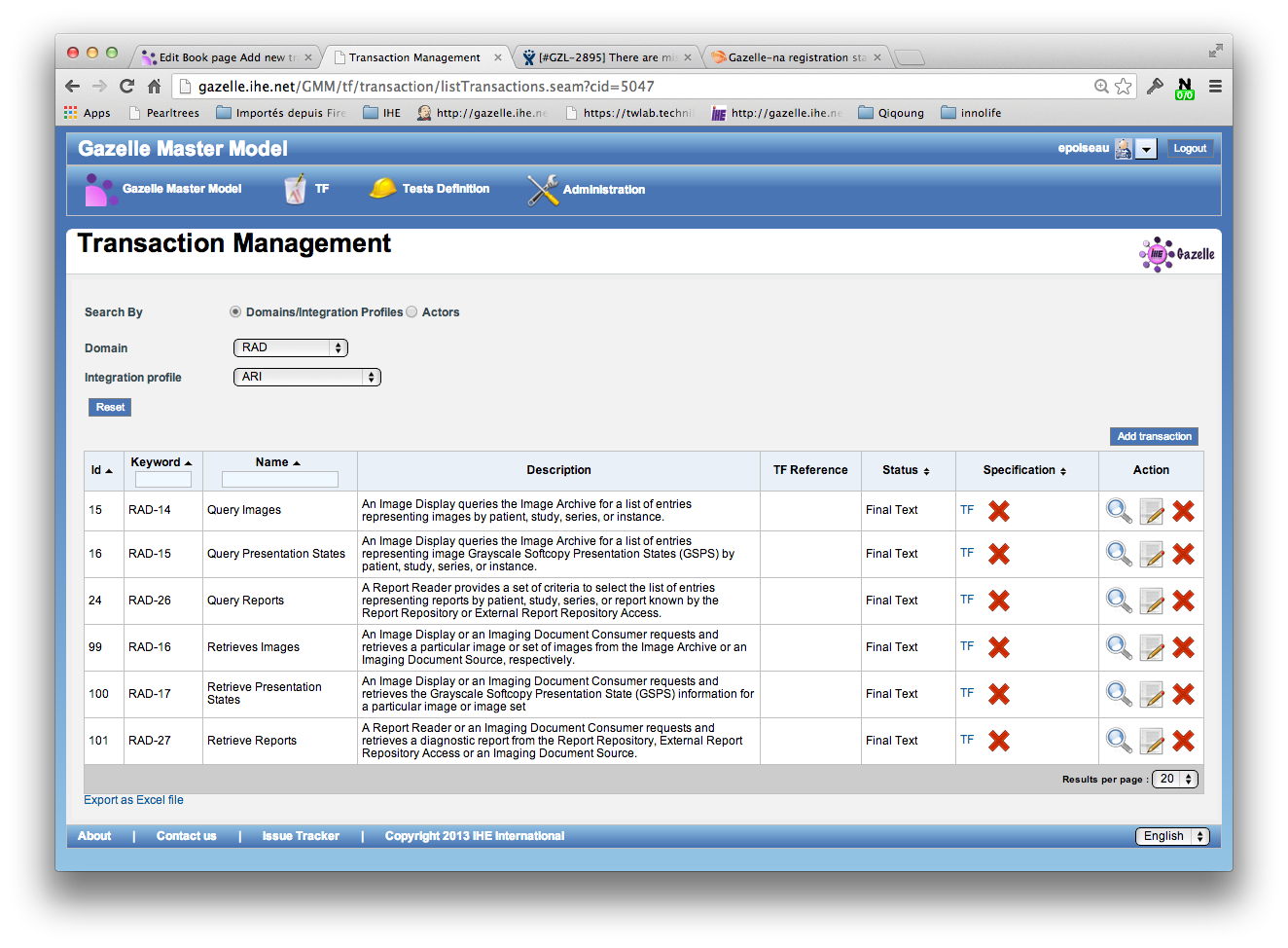1288x948 pixels.
Task: Click the Add transaction button
Action: 1154,437
